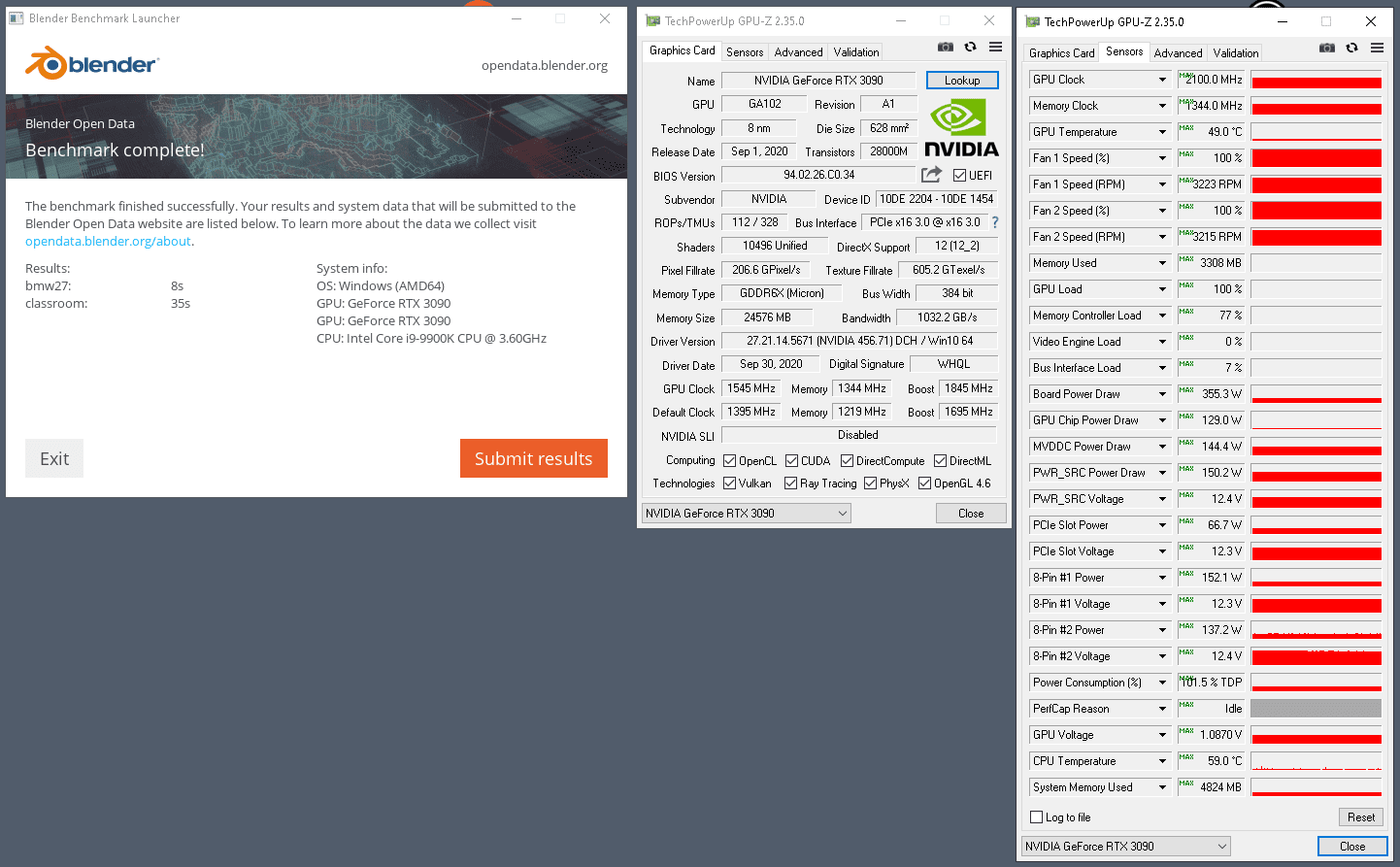Open GPU selector dropdown in Graphics Card window
This screenshot has height=867, width=1400.
(746, 514)
